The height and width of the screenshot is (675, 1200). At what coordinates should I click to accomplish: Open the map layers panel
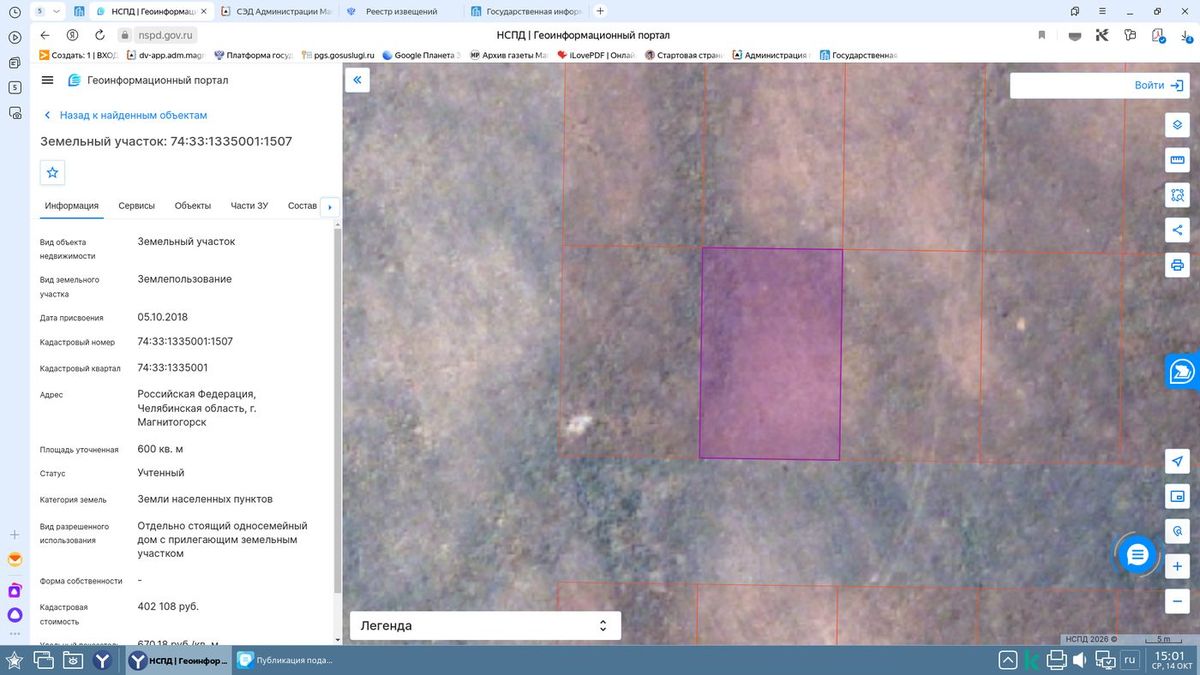click(x=1177, y=125)
